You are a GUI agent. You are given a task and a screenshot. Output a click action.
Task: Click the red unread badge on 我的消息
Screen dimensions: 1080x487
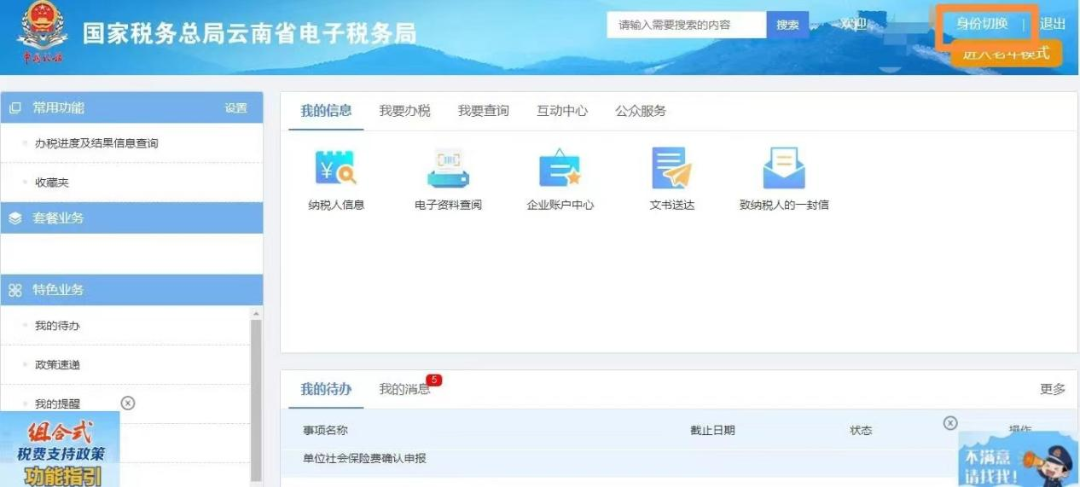coord(434,380)
